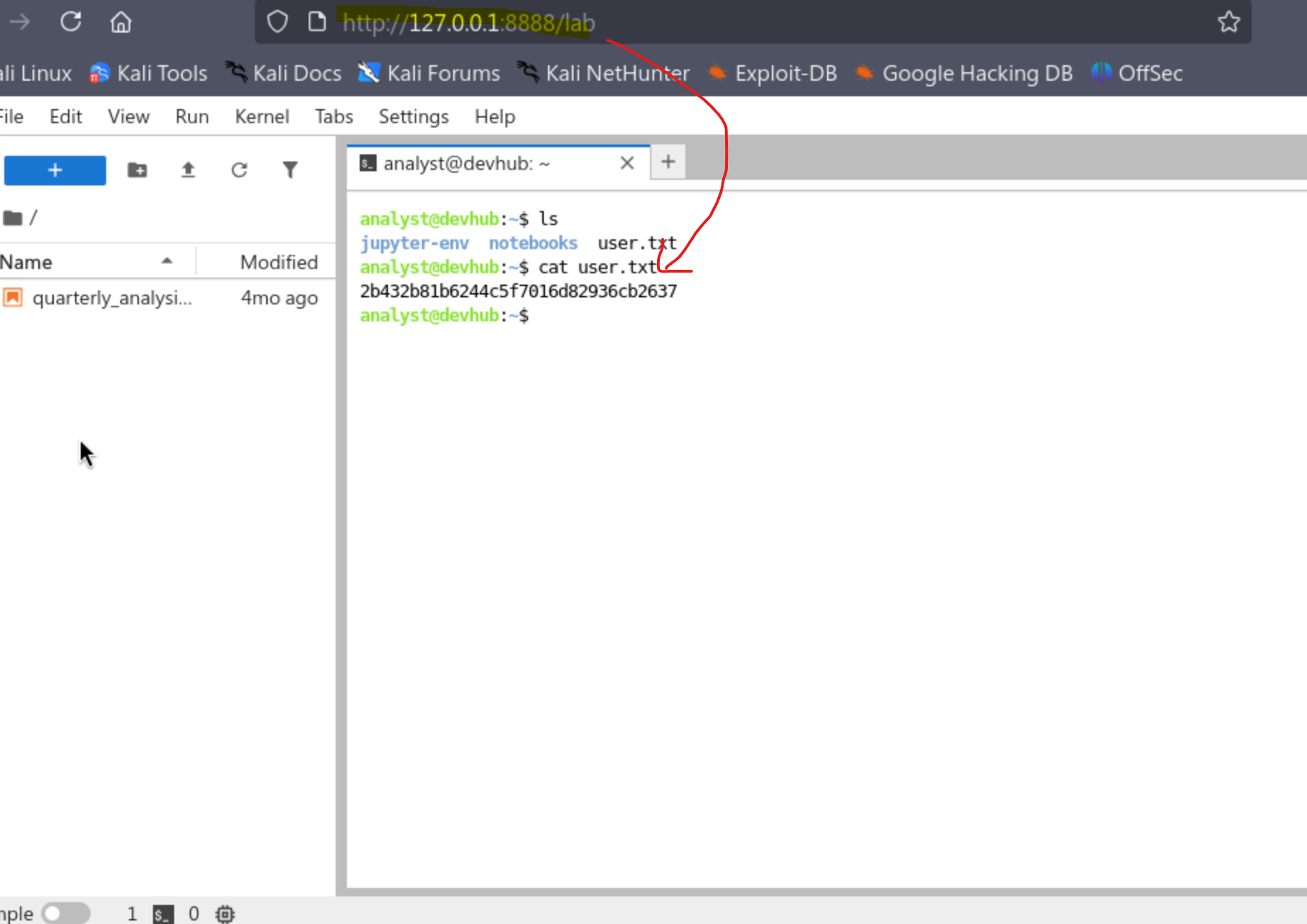
Task: Sort files by Name column header
Action: click(97, 262)
